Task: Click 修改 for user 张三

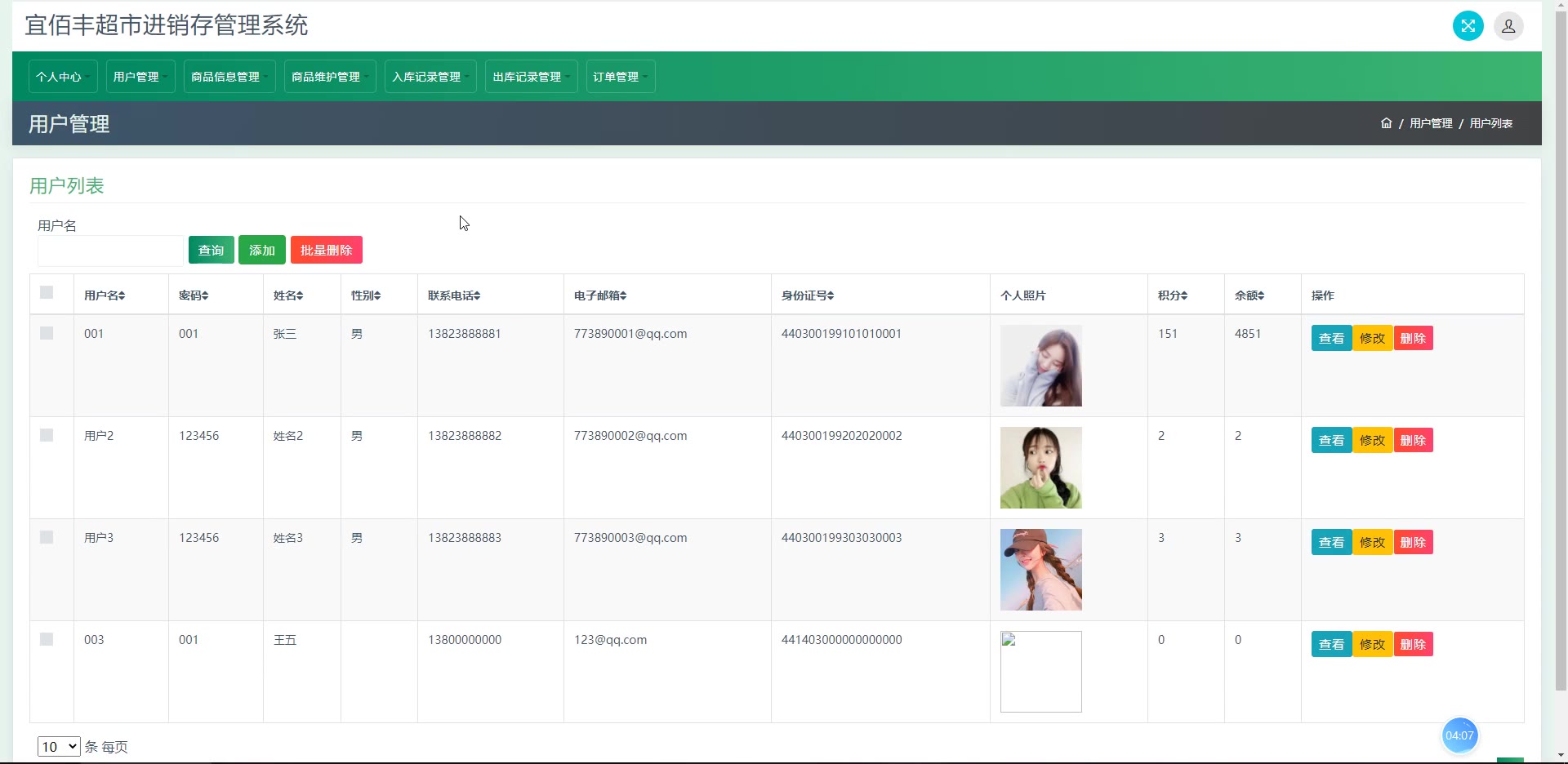Action: click(x=1373, y=339)
